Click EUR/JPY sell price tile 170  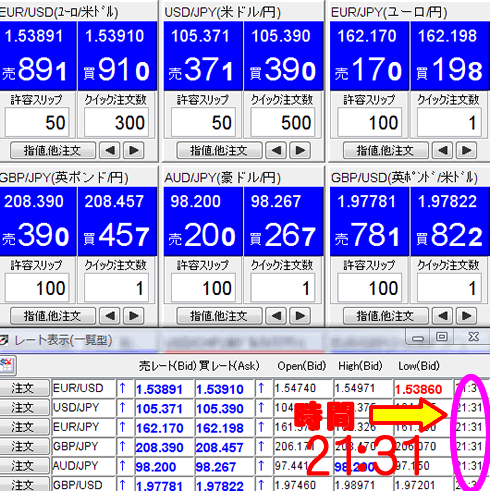pyautogui.click(x=369, y=56)
